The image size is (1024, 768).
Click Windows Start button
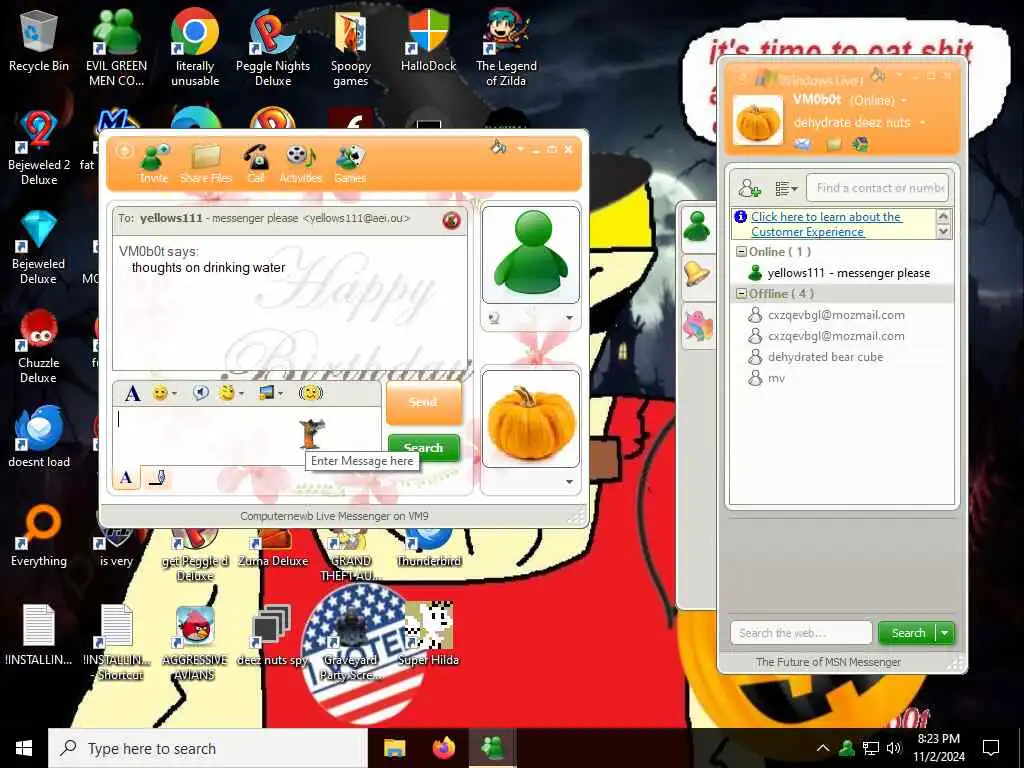pos(24,748)
